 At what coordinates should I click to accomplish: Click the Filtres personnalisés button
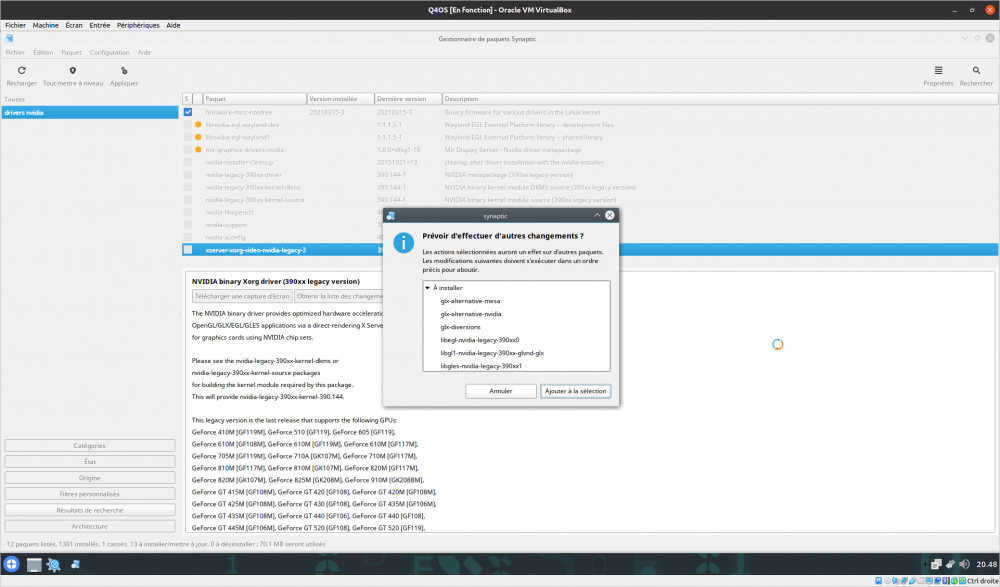(x=89, y=494)
